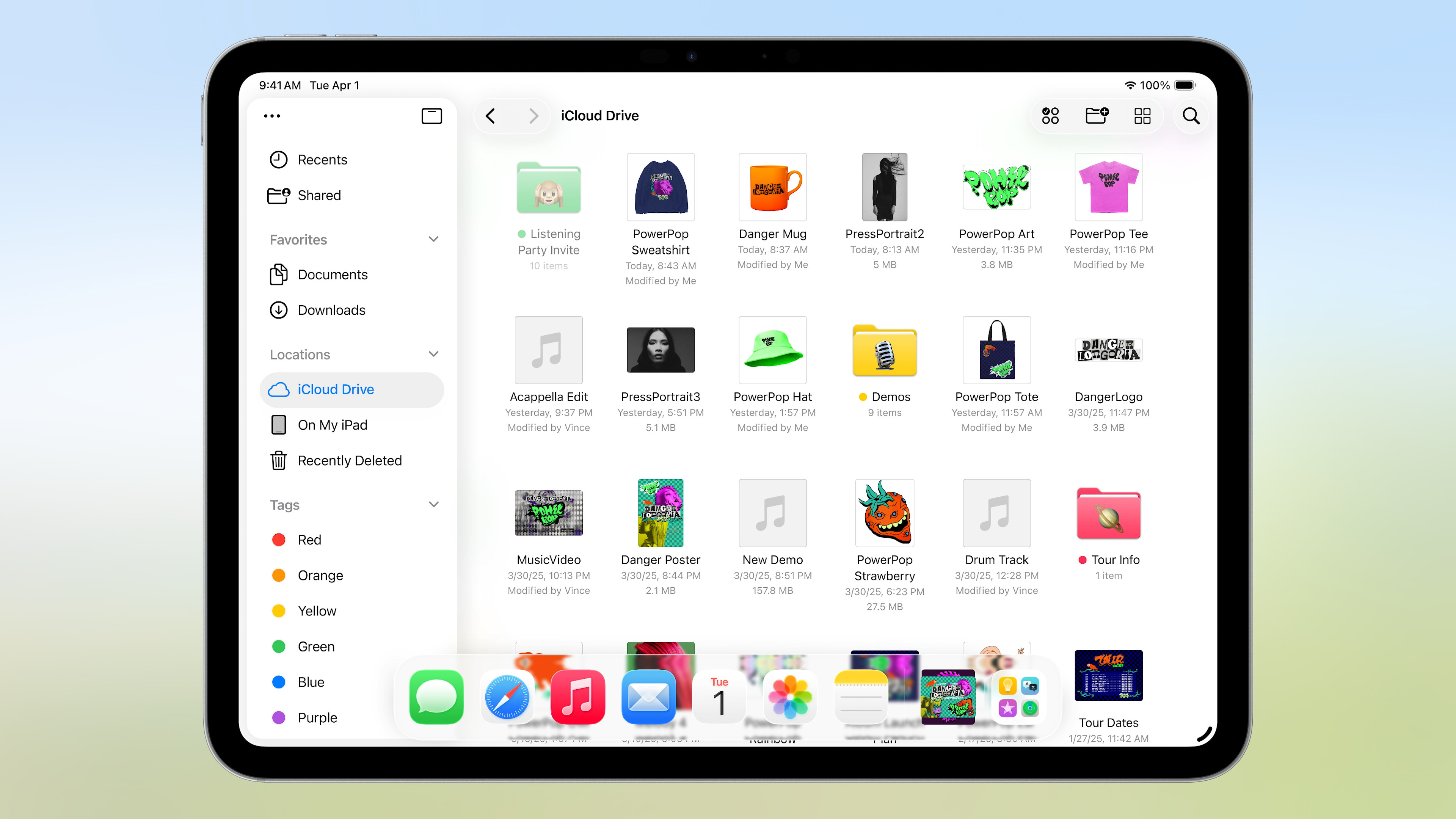Toggle the sidebar panel icon

point(431,116)
